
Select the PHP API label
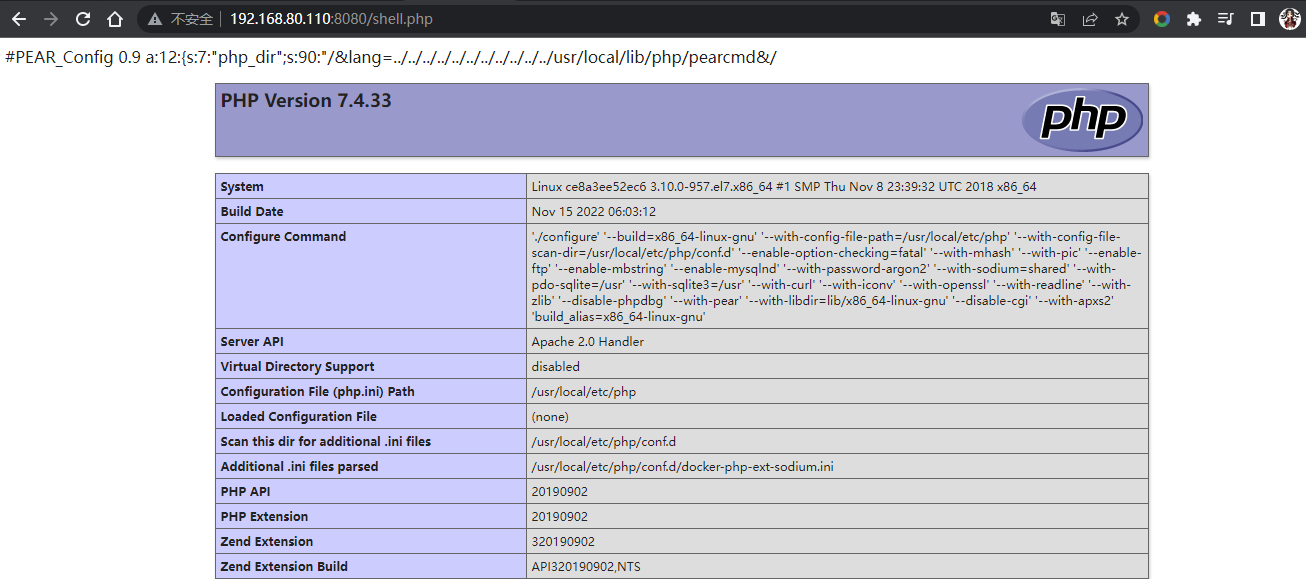coord(246,492)
